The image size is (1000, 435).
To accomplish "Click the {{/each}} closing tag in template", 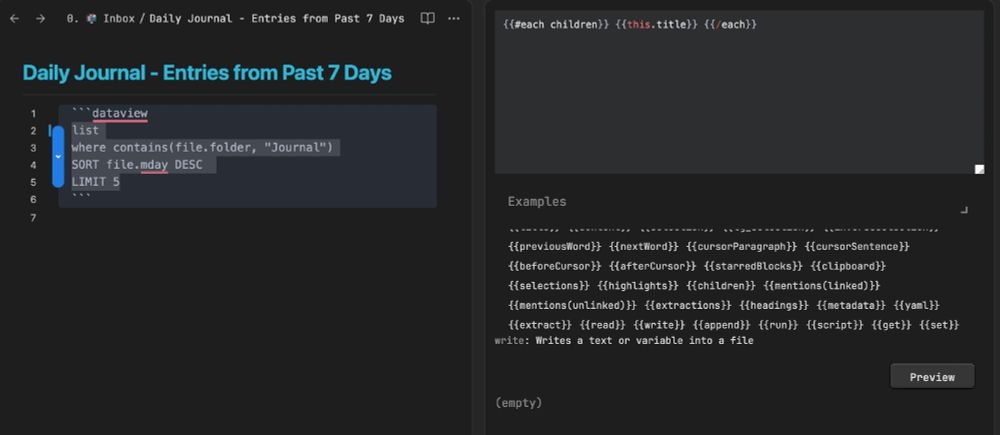I will pos(731,25).
